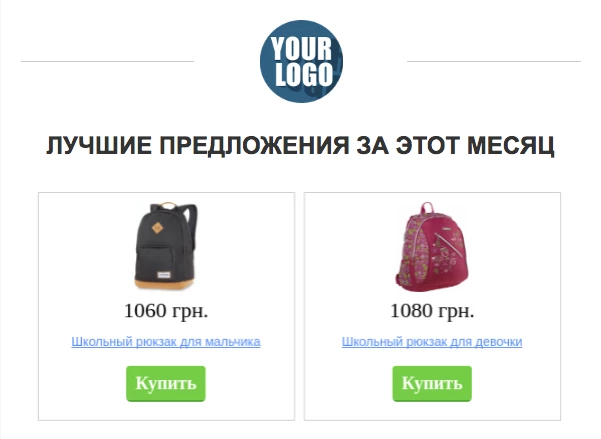Click the divider line left of the logo
The height and width of the screenshot is (439, 601).
tap(107, 61)
